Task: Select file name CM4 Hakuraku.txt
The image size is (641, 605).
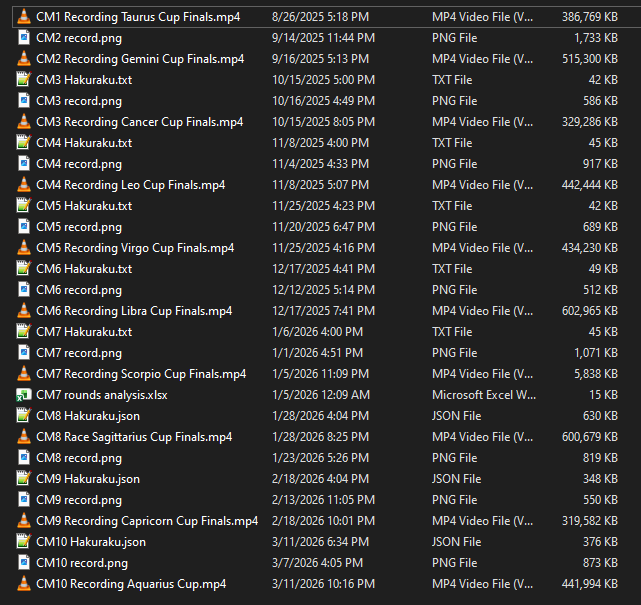Action: pyautogui.click(x=84, y=143)
